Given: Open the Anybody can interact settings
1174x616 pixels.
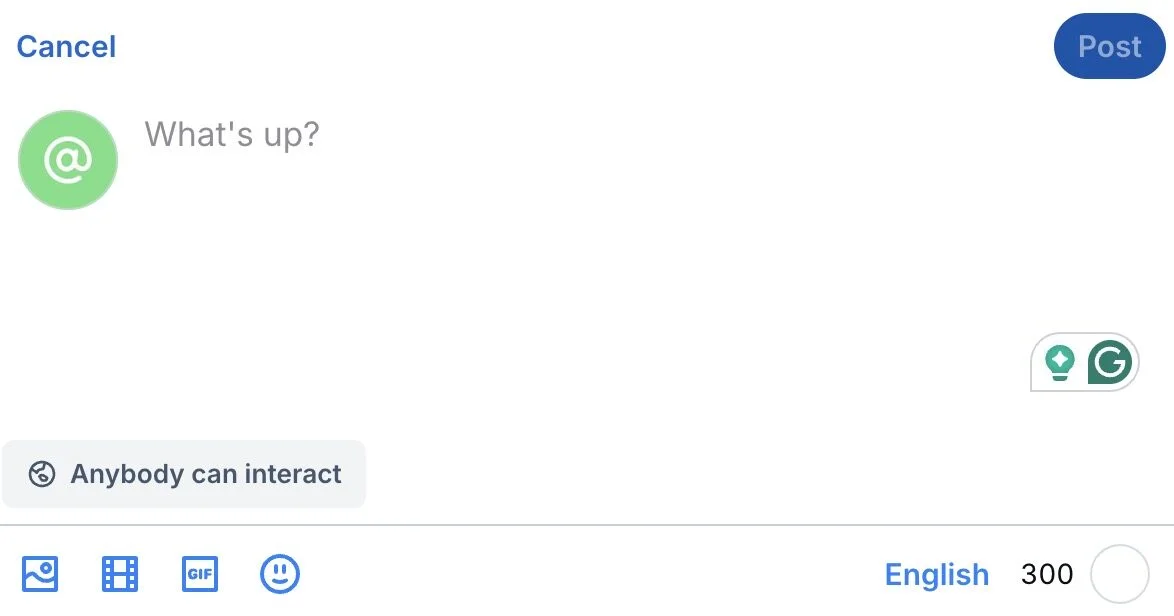Looking at the screenshot, I should pyautogui.click(x=184, y=474).
